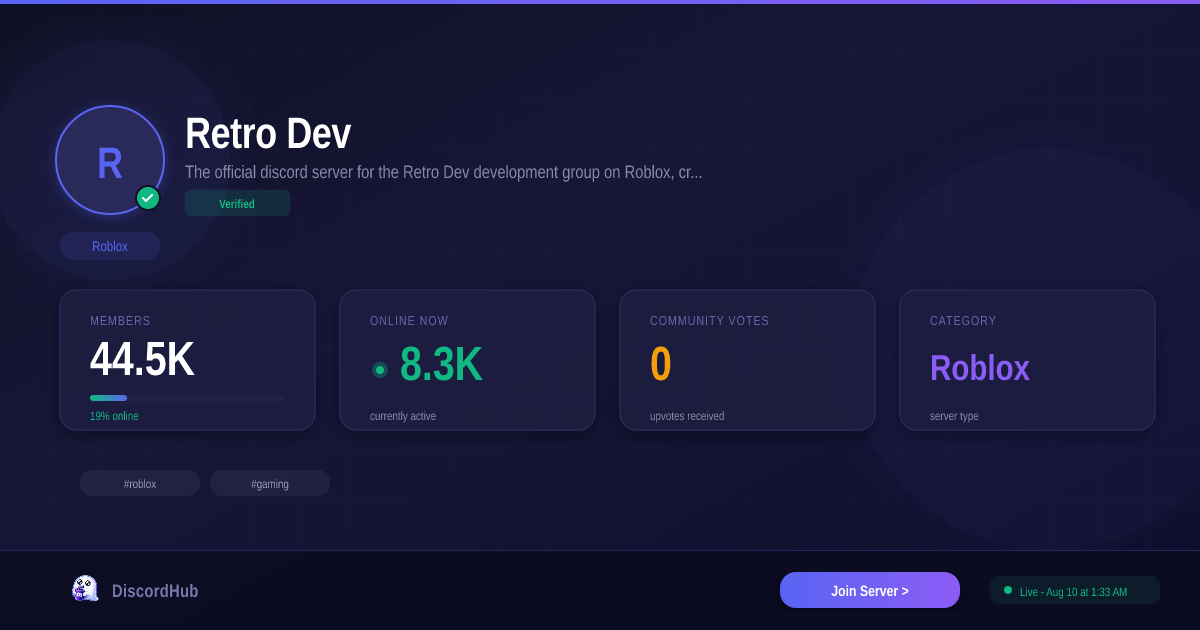Click the COMMUNITY VOTES card heading
The height and width of the screenshot is (630, 1200).
point(710,321)
